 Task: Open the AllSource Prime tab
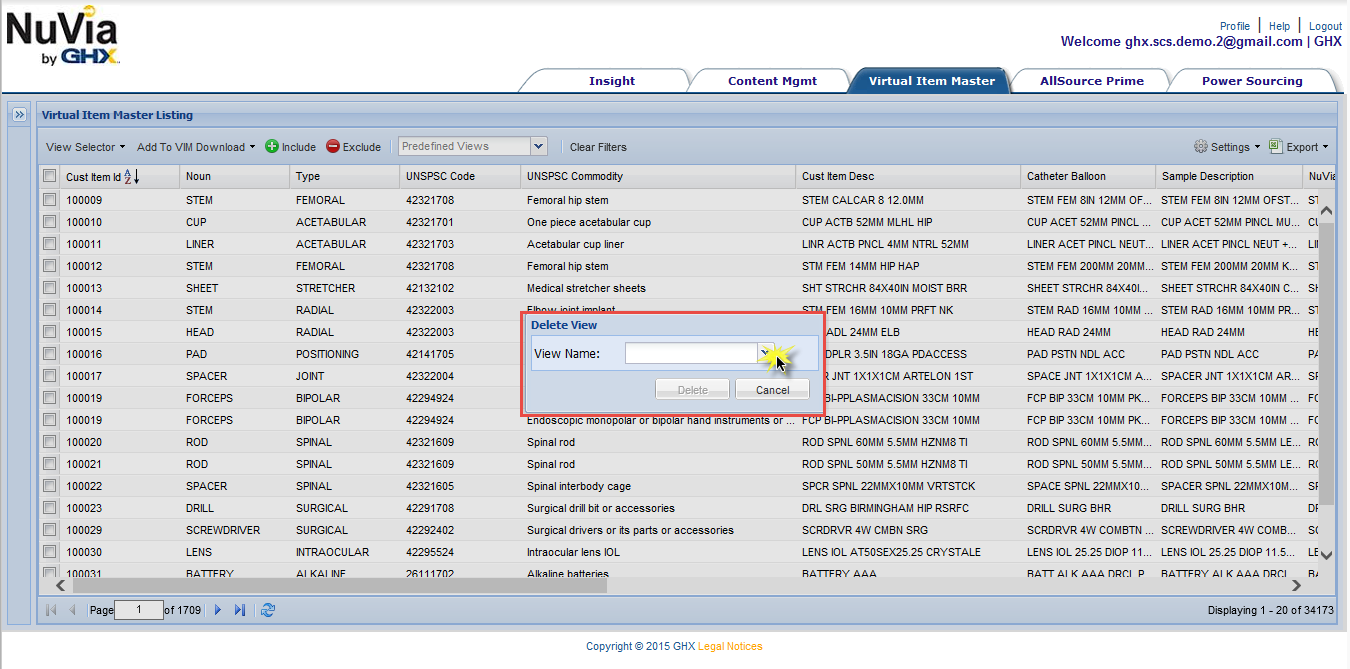pos(1092,81)
